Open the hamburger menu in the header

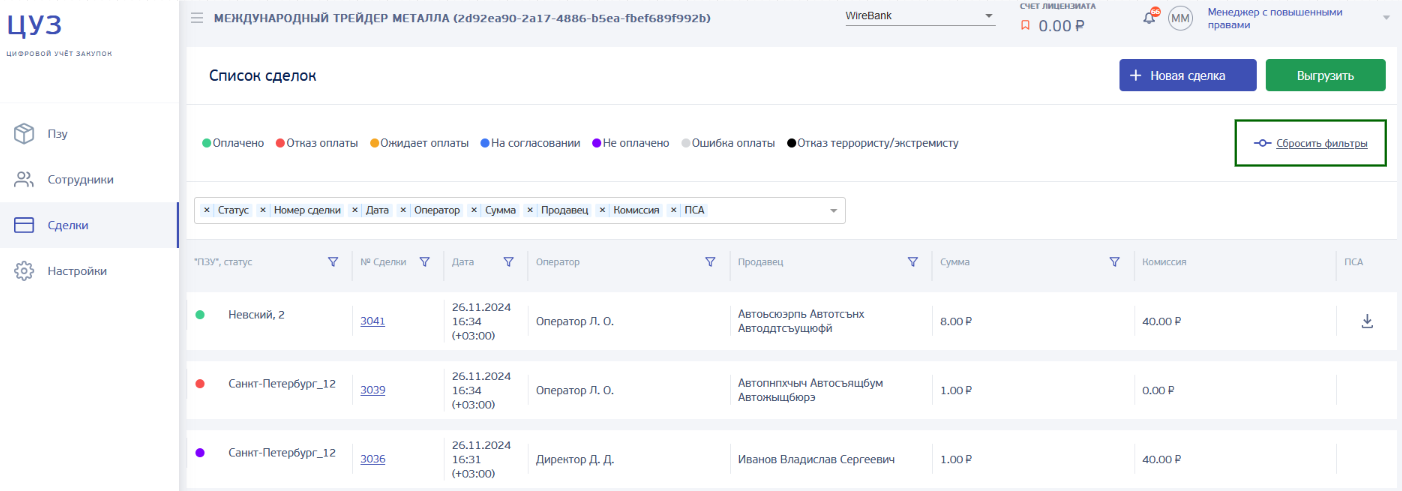pyautogui.click(x=197, y=18)
